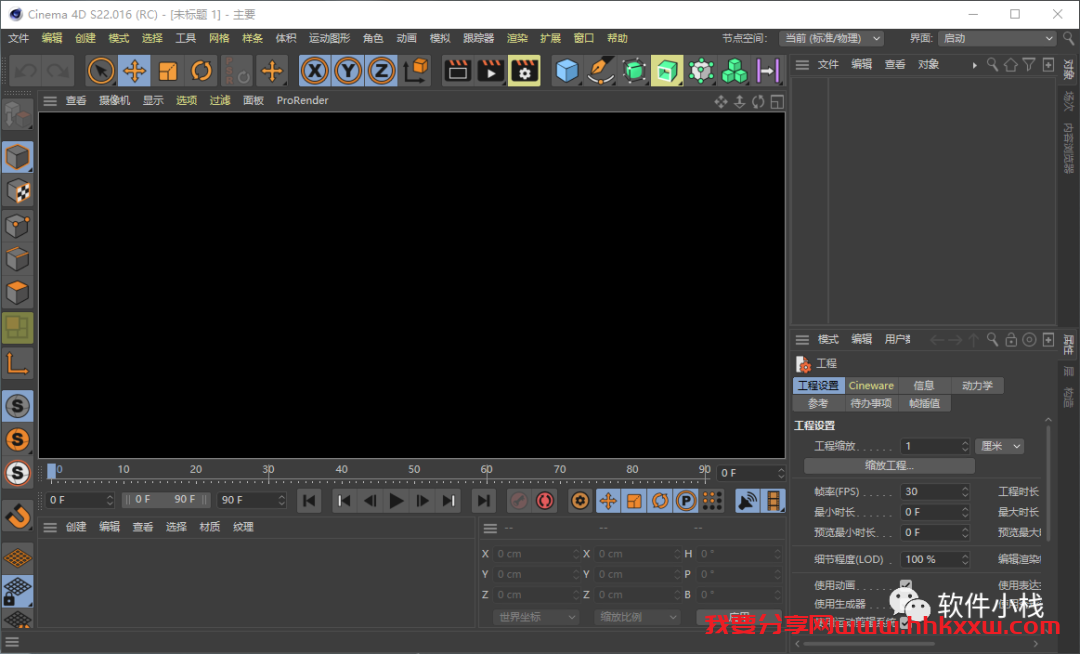Viewport: 1080px width, 654px height.
Task: Add a Cube primitive object
Action: [566, 71]
